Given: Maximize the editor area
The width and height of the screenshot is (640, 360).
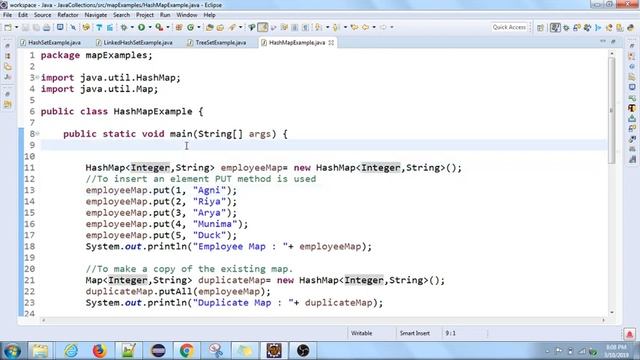Looking at the screenshot, I should tap(613, 42).
